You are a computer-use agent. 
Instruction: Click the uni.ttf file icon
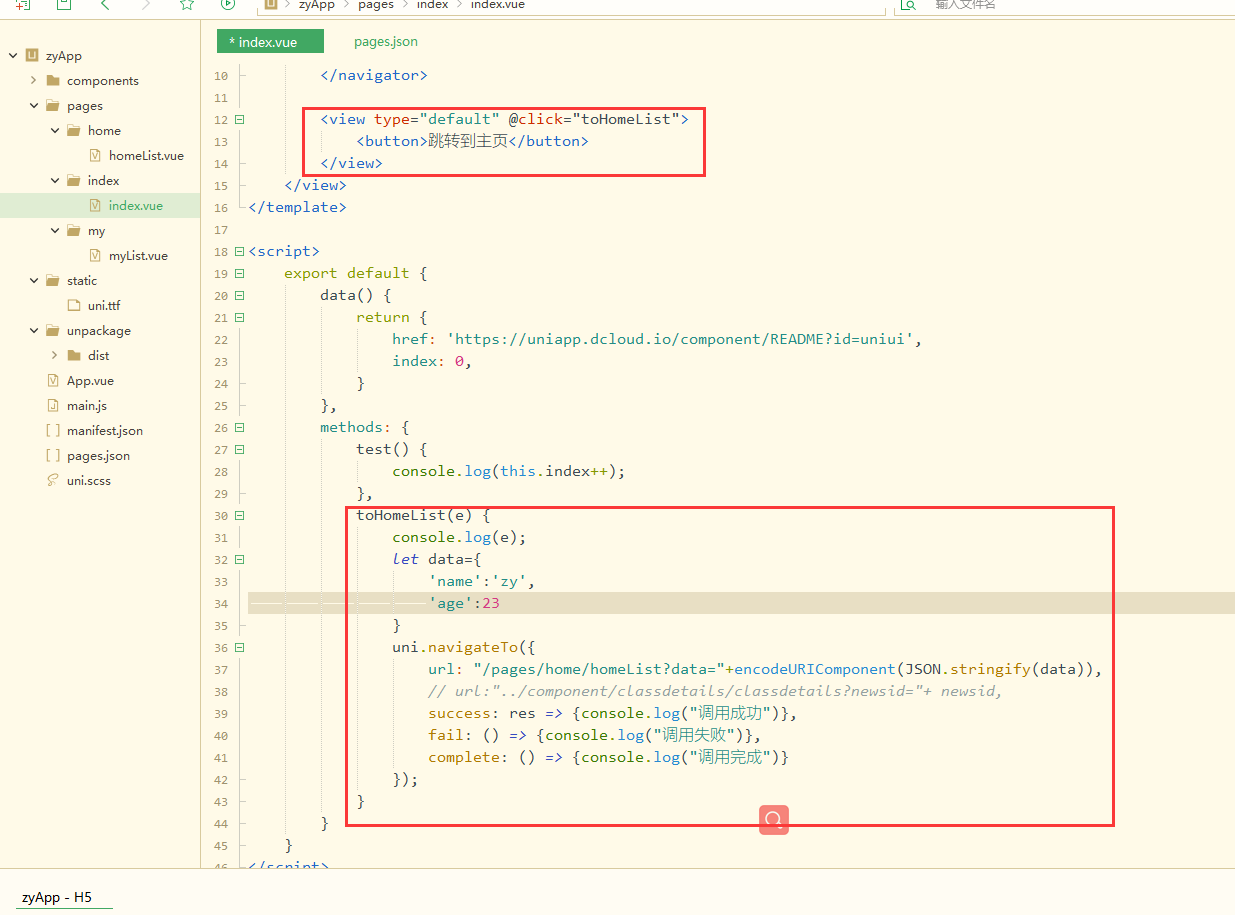74,306
